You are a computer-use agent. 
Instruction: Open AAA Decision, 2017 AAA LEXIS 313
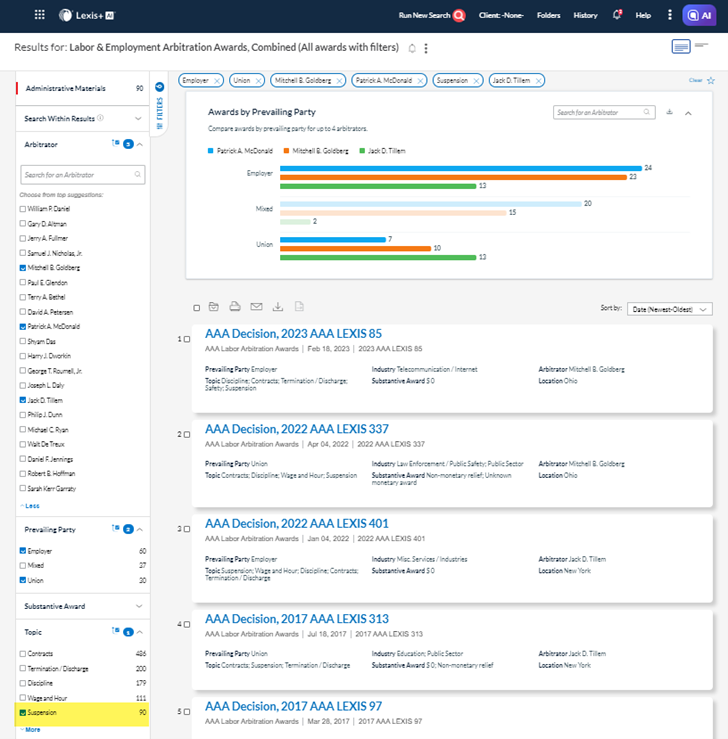coord(297,619)
